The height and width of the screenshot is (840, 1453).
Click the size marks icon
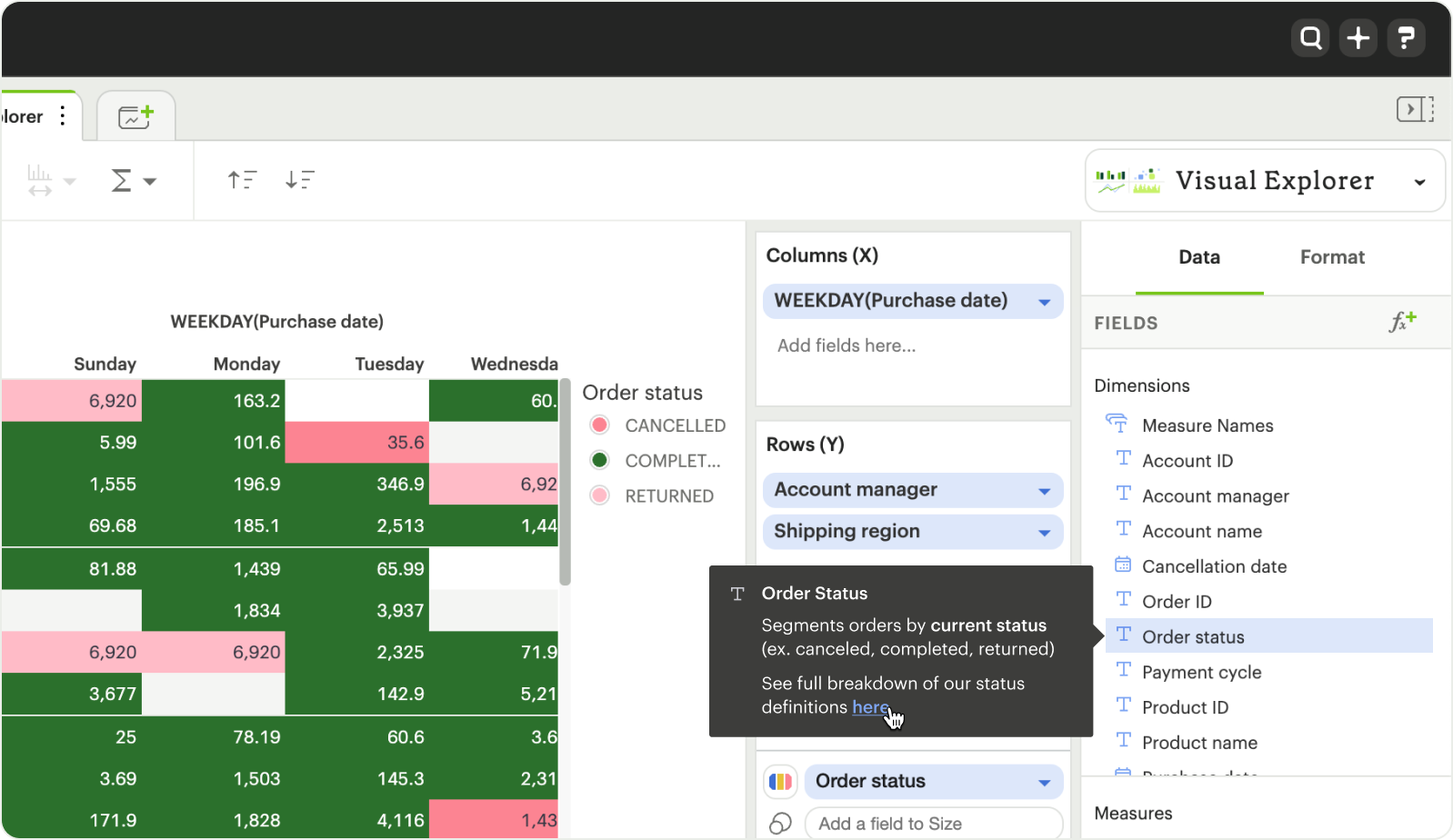780,823
